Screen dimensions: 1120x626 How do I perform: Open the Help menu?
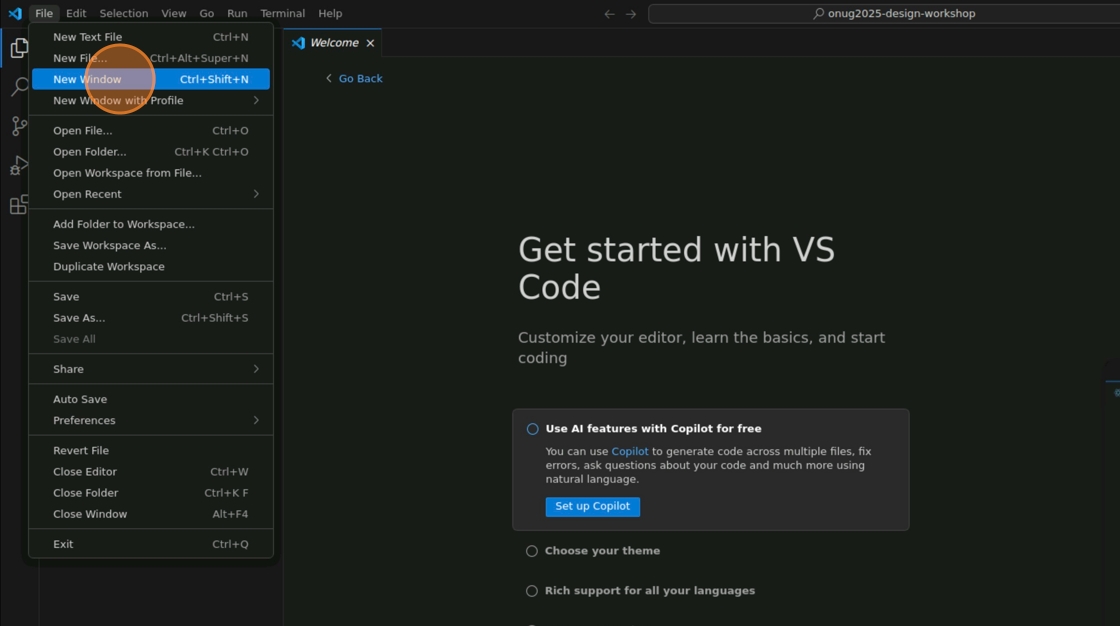330,14
